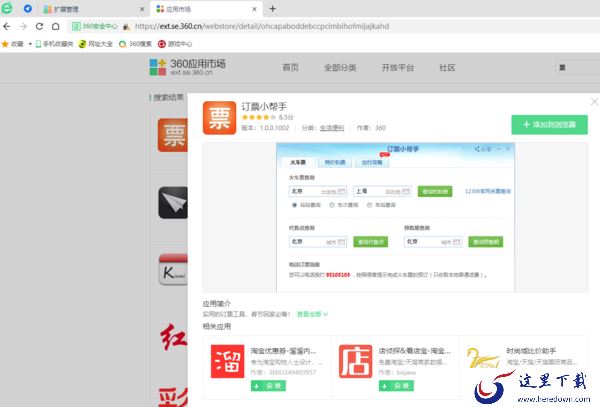Open 全部分类 in store navigation

340,68
